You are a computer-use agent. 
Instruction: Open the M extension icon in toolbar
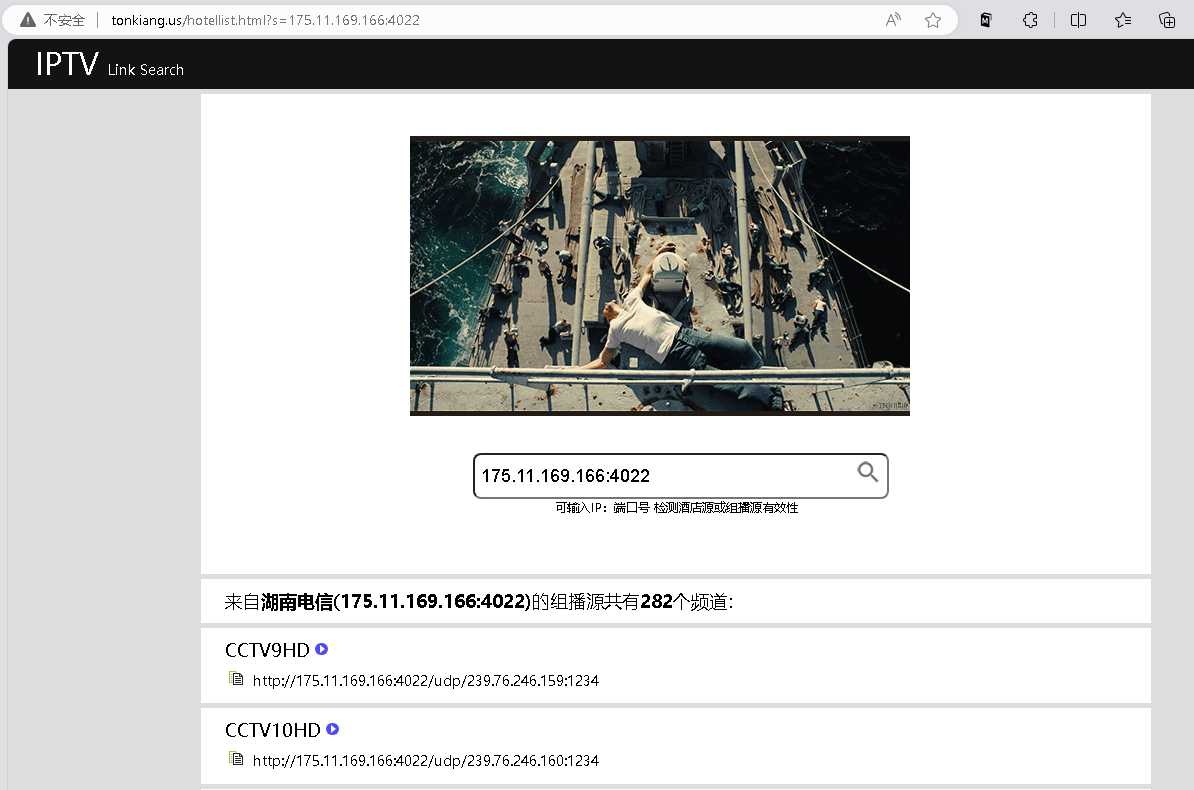coord(985,20)
